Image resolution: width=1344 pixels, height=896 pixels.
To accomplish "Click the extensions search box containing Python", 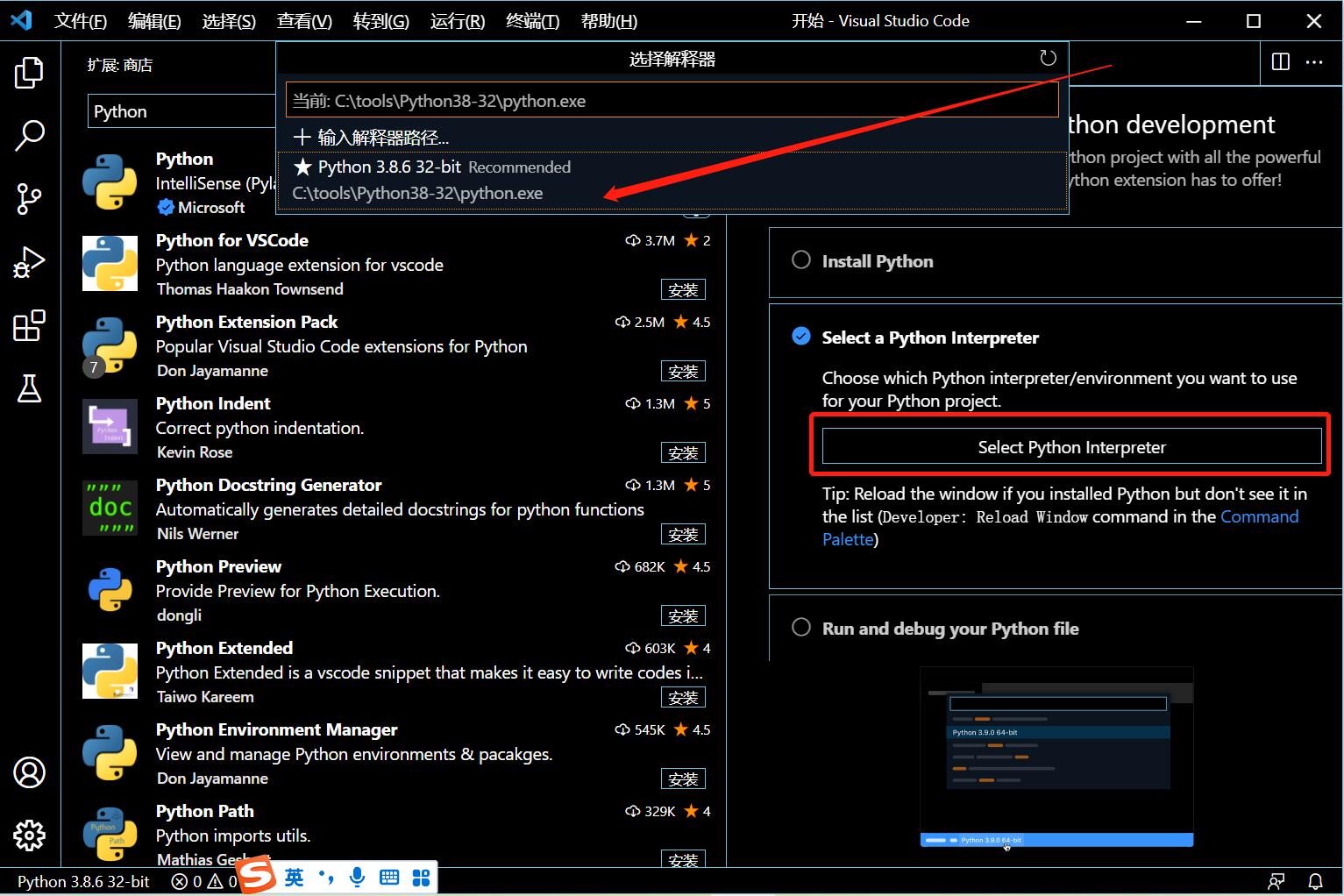I will (x=181, y=111).
